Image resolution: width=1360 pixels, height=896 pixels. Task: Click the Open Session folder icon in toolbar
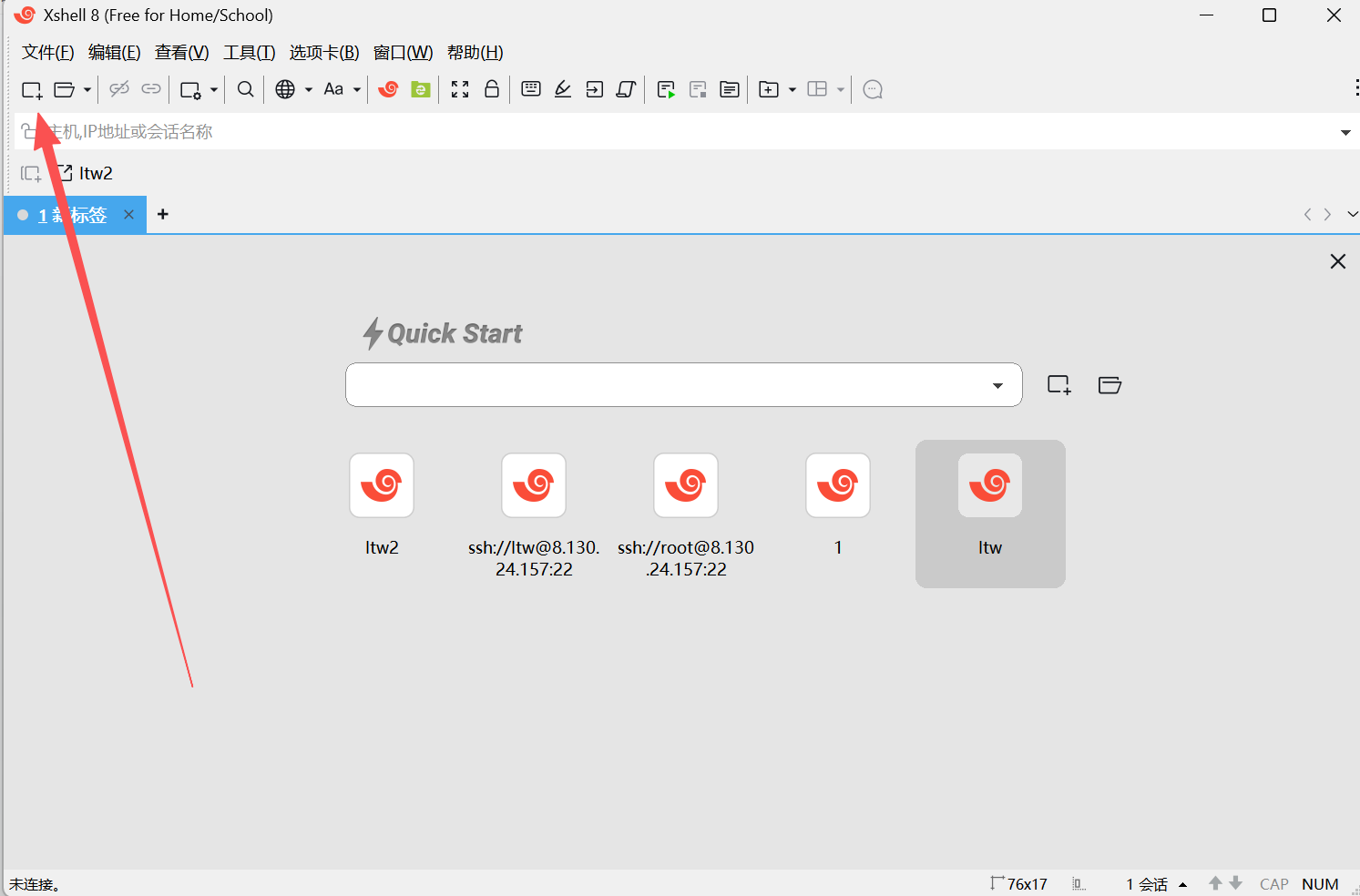(64, 89)
